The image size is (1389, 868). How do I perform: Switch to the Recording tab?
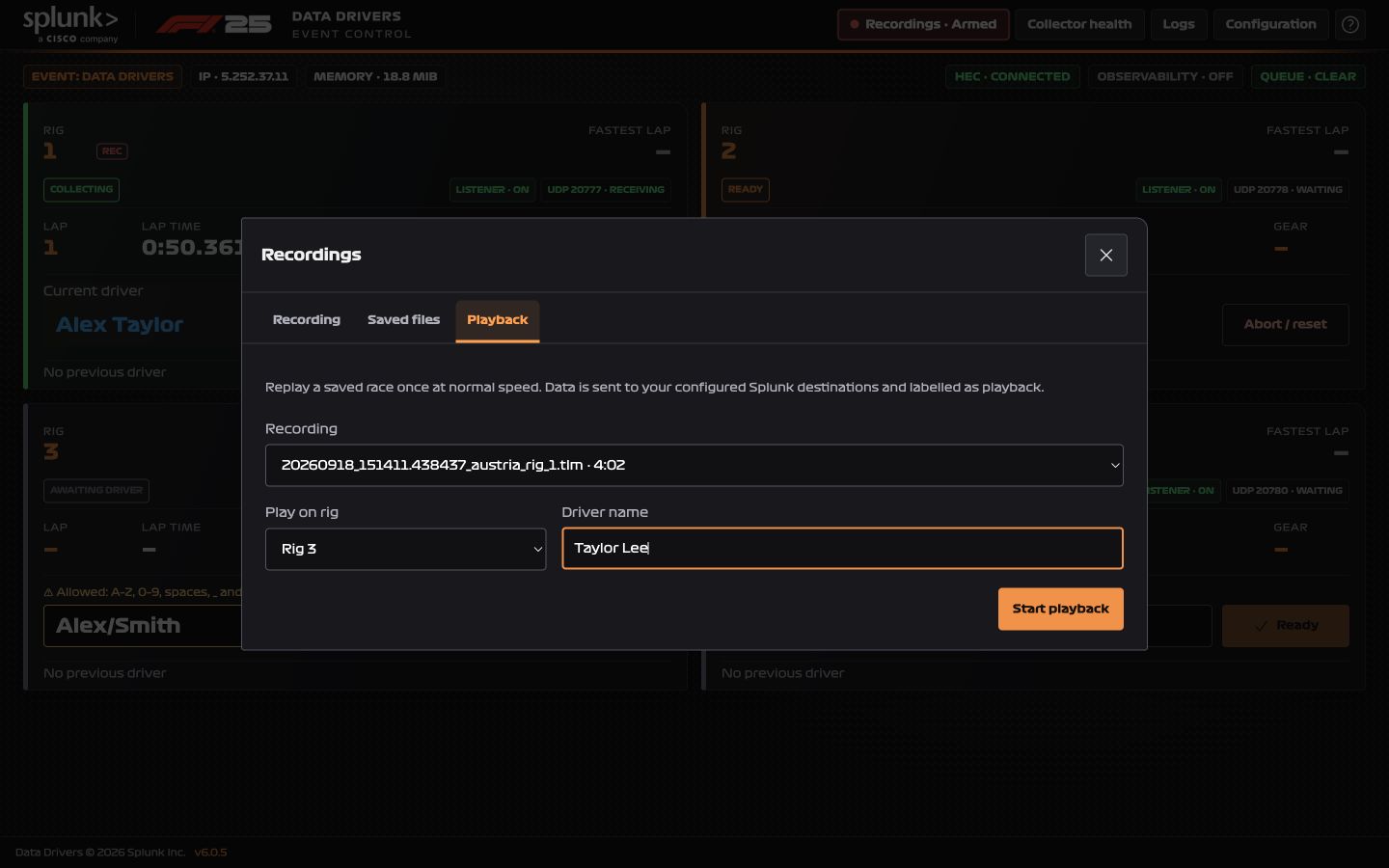[x=307, y=320]
